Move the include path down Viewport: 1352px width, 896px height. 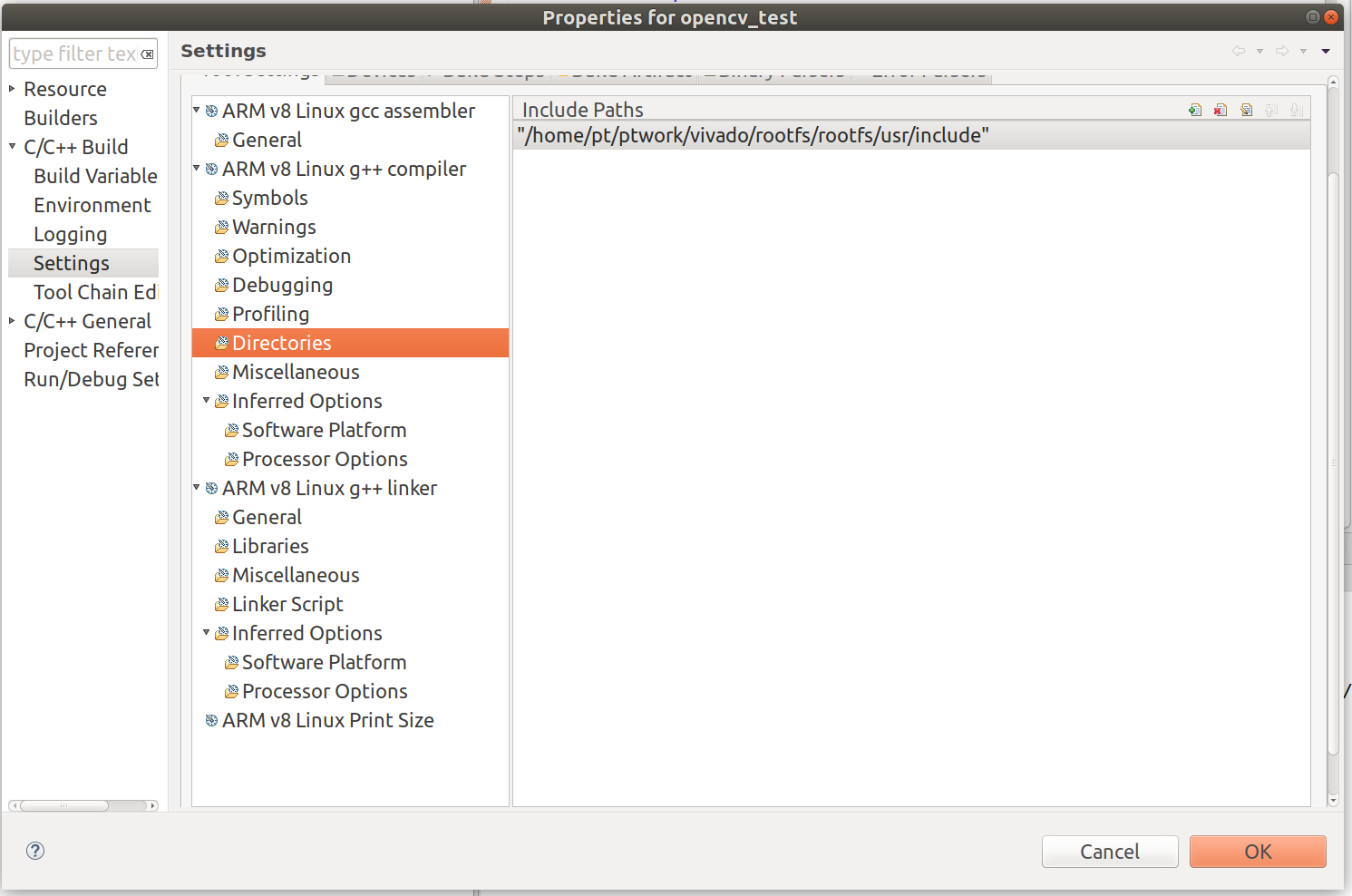(1296, 109)
